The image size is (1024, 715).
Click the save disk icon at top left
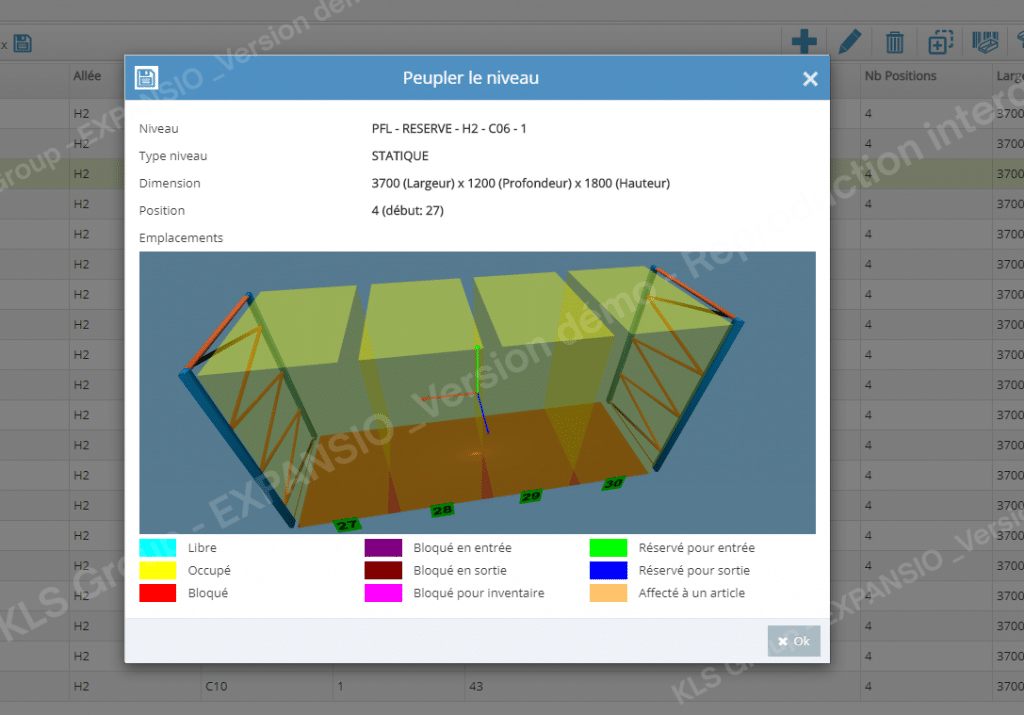pyautogui.click(x=23, y=44)
